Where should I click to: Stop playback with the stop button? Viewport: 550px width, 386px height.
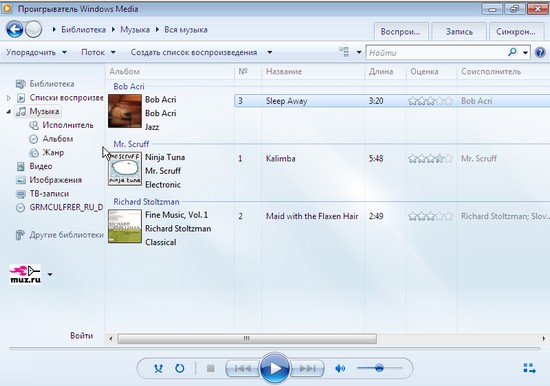(x=210, y=368)
